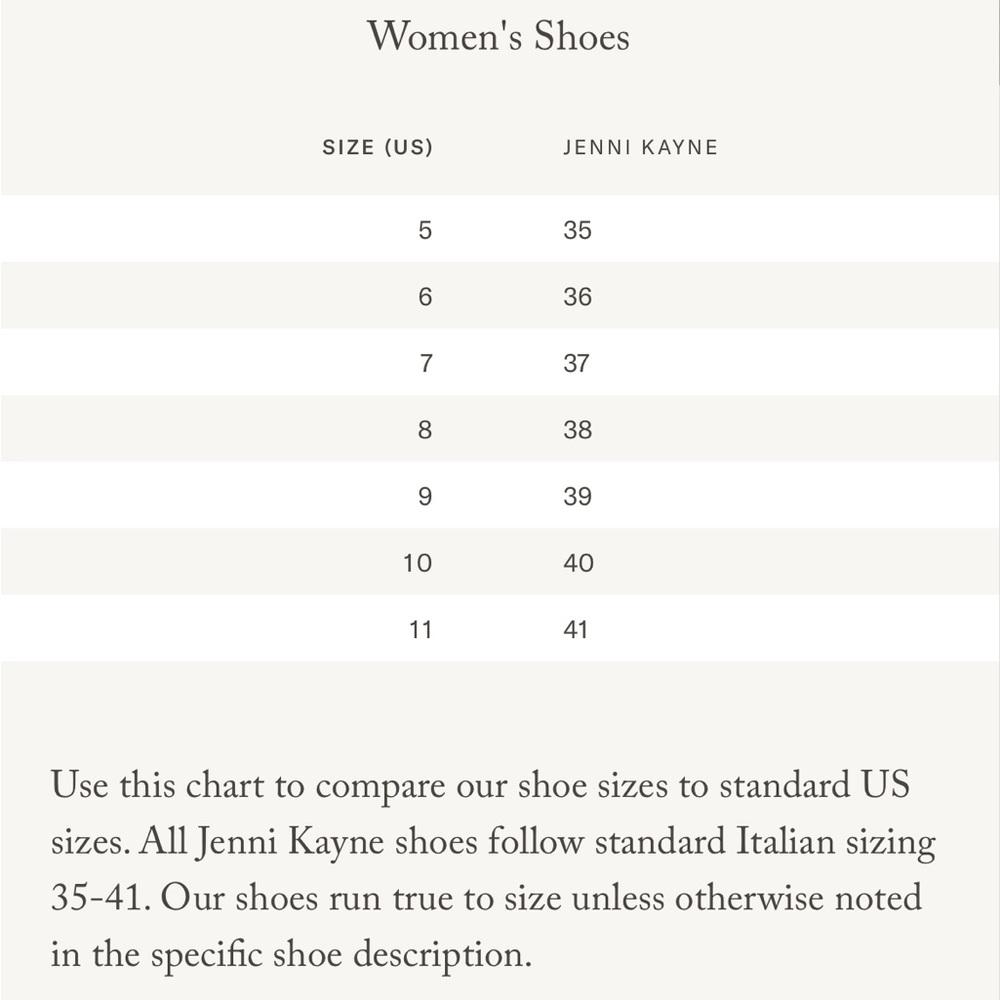Click the US size 5 cell

click(425, 230)
